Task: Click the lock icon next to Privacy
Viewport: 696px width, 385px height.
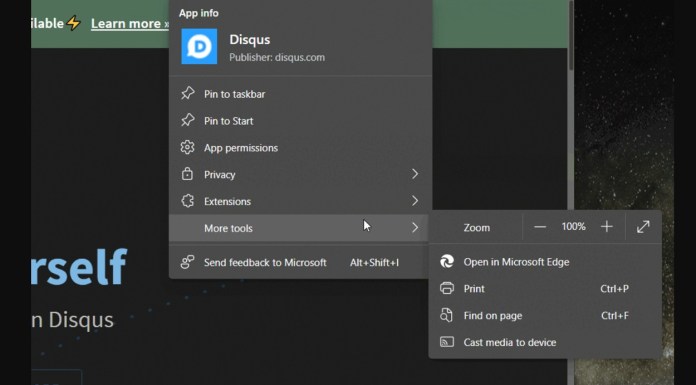Action: click(187, 174)
